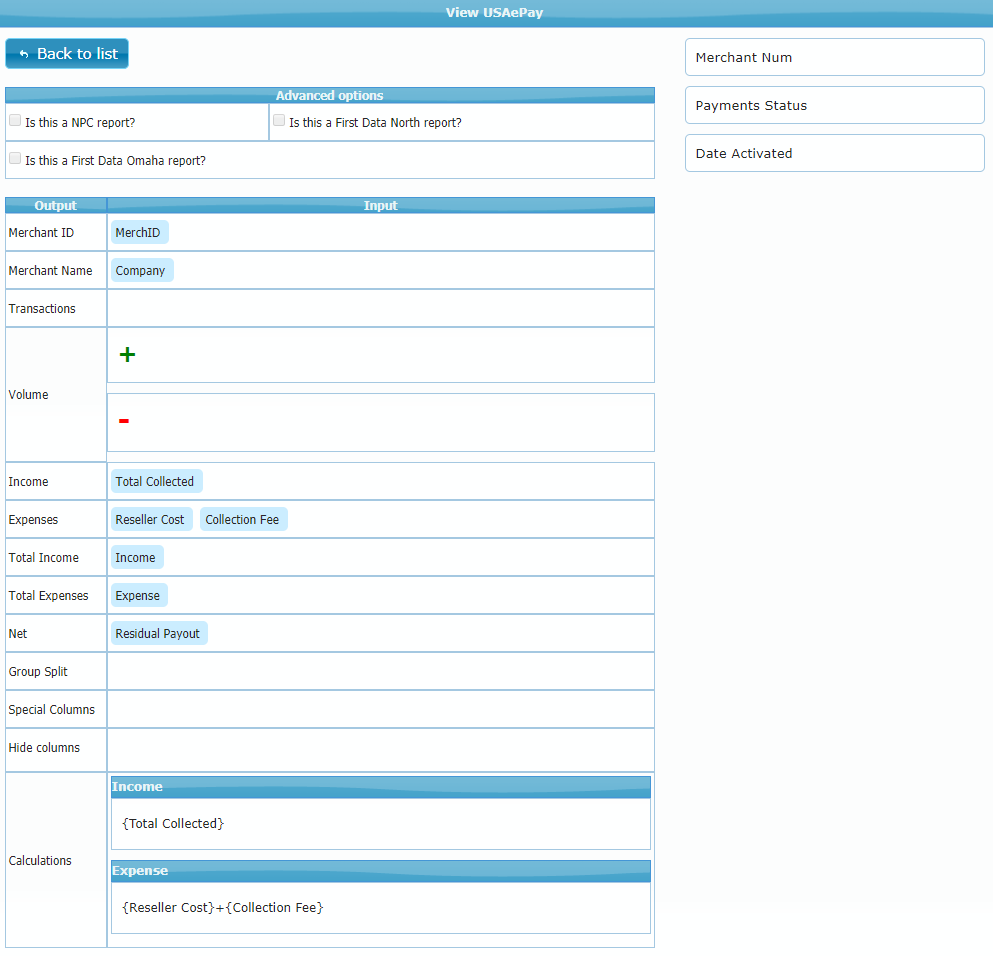This screenshot has width=993, height=956.
Task: Click the empty Transactions input cell
Action: point(380,308)
